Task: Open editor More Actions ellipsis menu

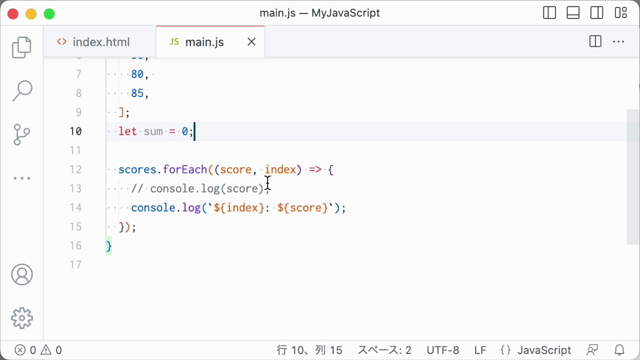Action: (618, 42)
